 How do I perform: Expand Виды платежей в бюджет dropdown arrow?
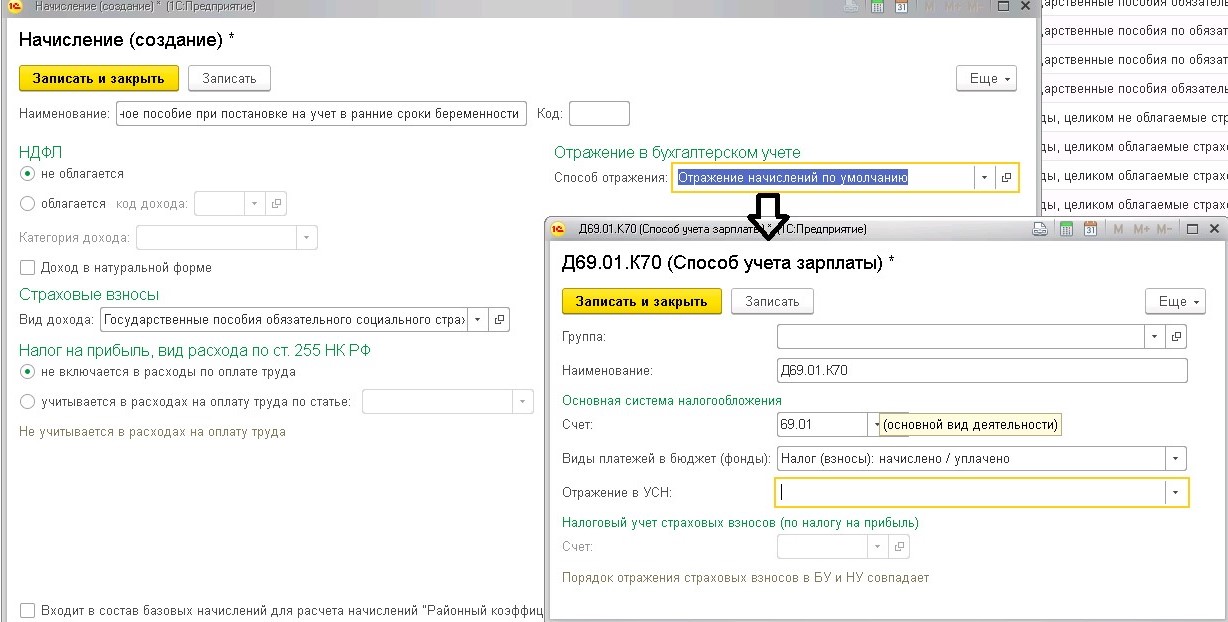(1175, 459)
